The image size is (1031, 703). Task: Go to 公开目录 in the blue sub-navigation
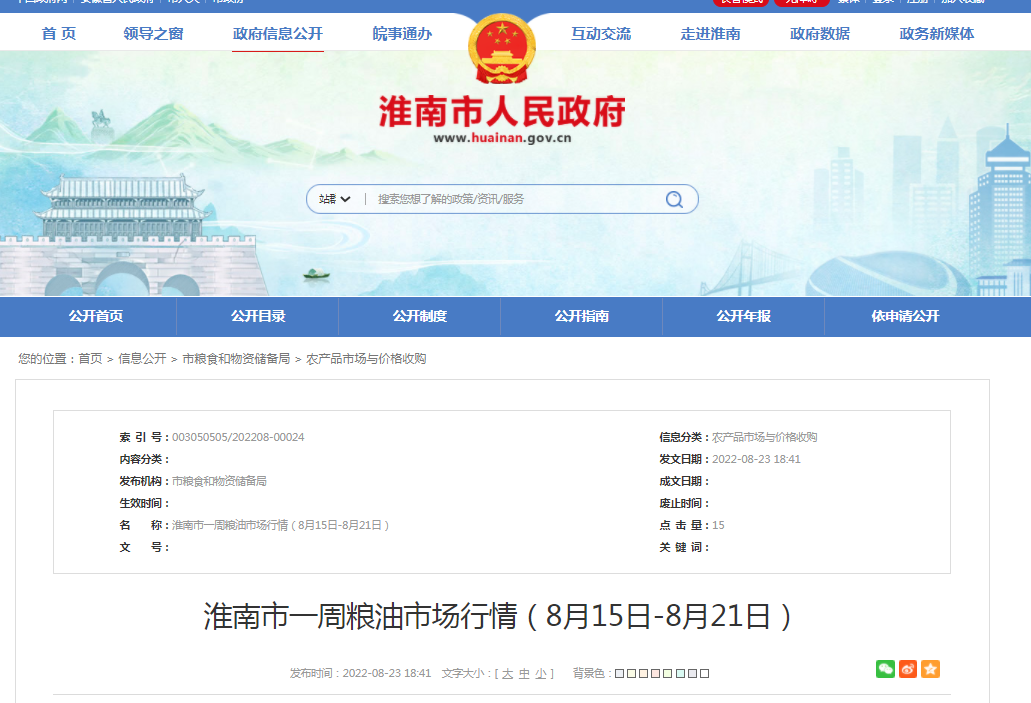coord(257,316)
